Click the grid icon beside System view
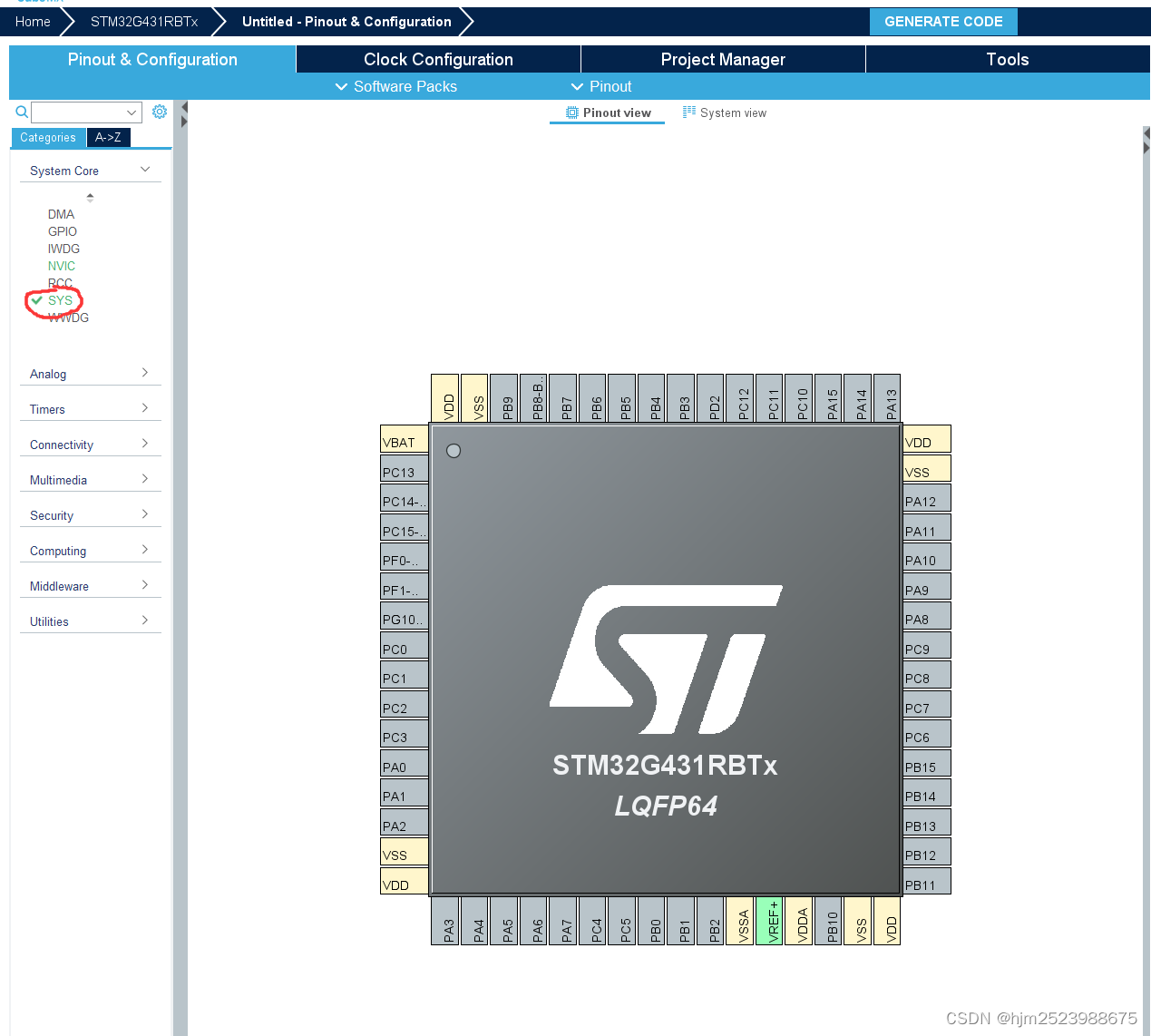Image resolution: width=1151 pixels, height=1036 pixels. point(687,112)
